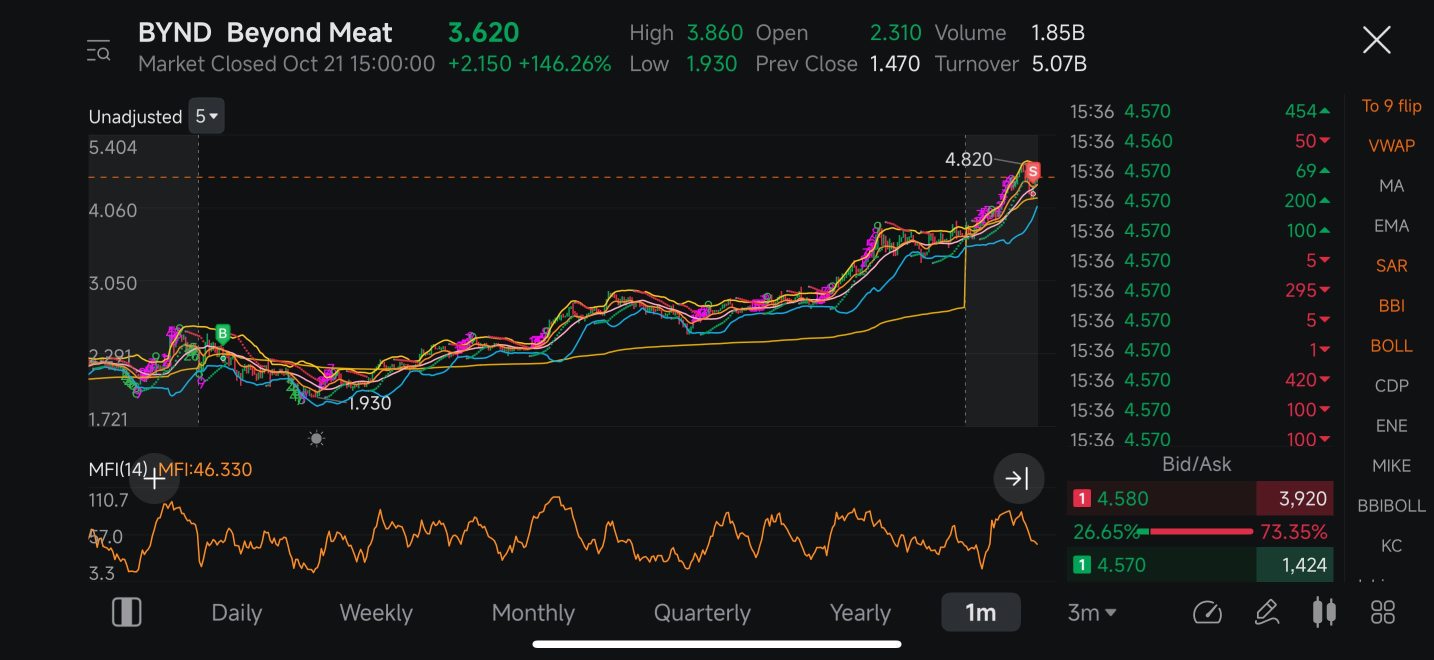The width and height of the screenshot is (1434, 660).
Task: Toggle the VWAP indicator
Action: pos(1391,146)
